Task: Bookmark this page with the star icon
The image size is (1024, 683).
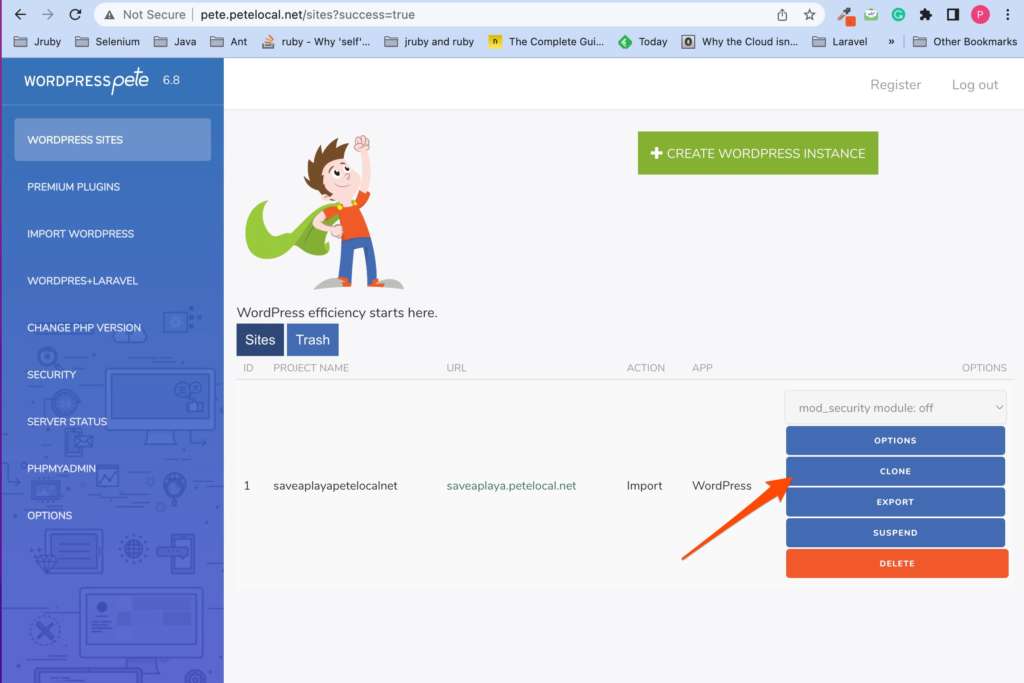Action: point(809,15)
